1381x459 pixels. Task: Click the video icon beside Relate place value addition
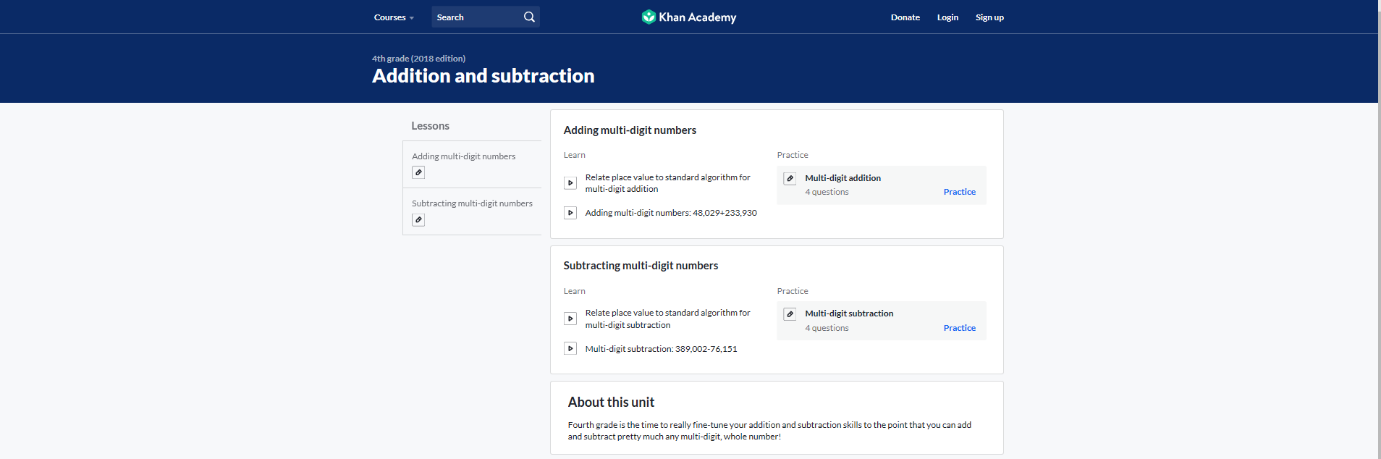pyautogui.click(x=570, y=183)
